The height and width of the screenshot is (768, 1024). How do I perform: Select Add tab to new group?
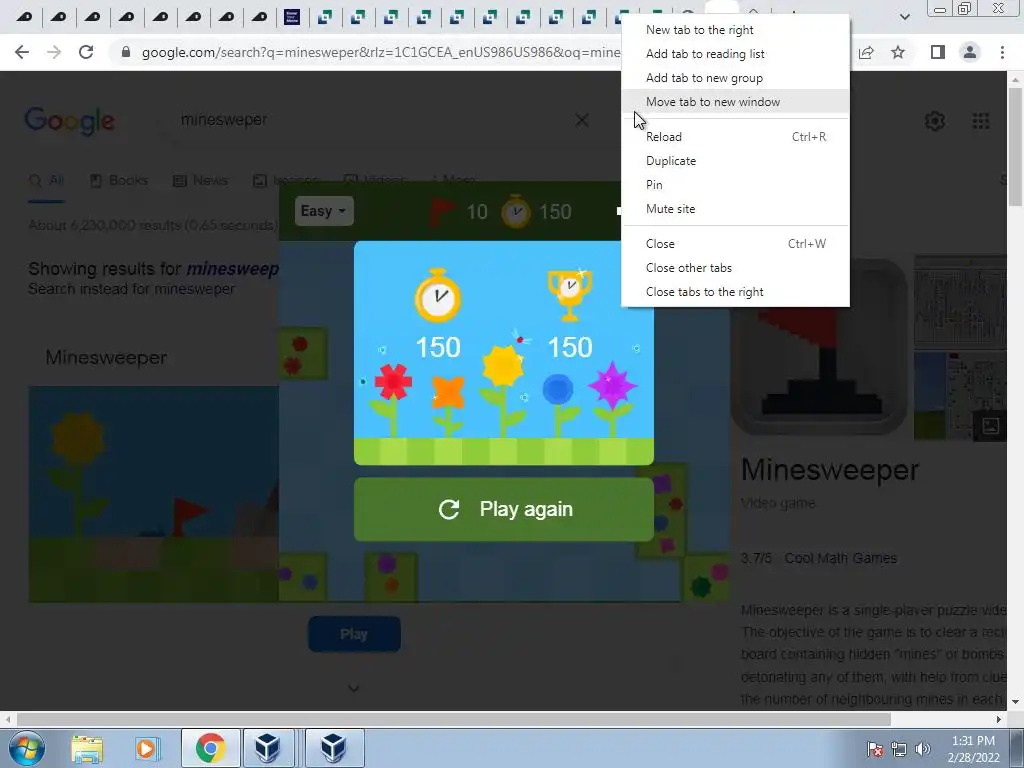point(735,78)
